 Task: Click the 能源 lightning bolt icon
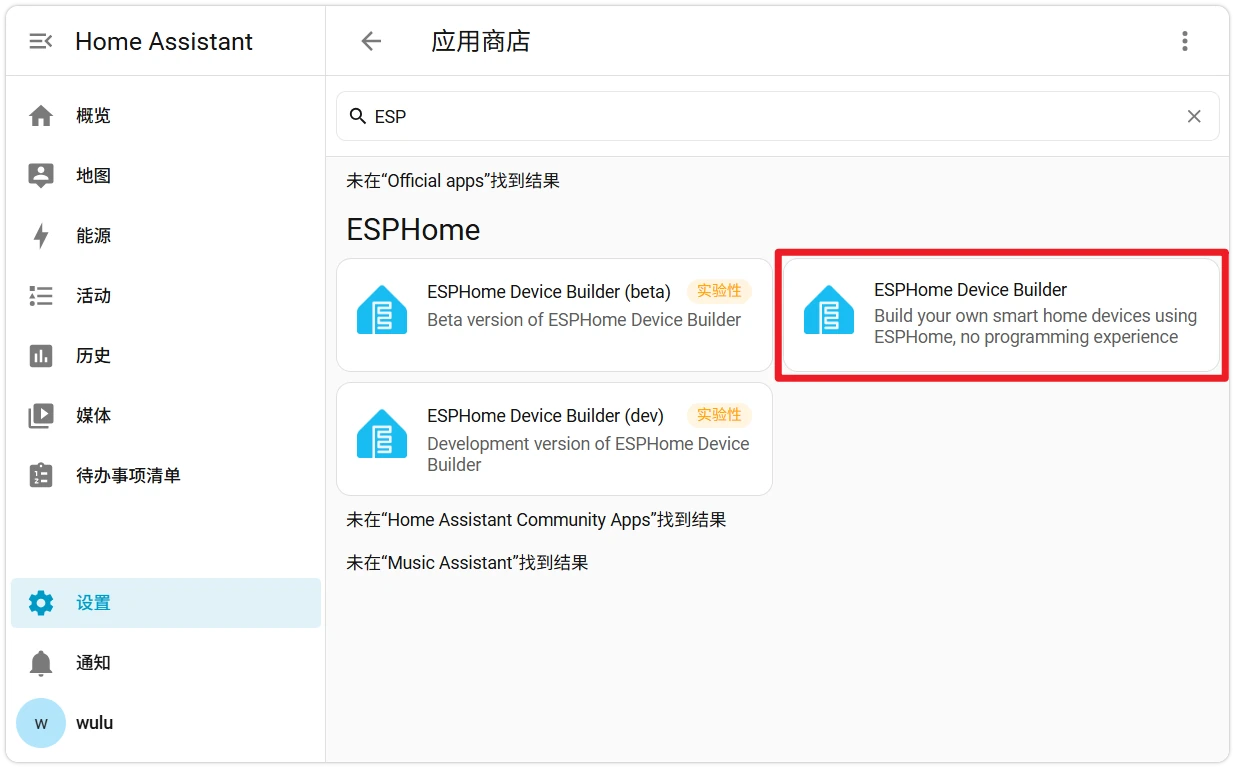41,236
